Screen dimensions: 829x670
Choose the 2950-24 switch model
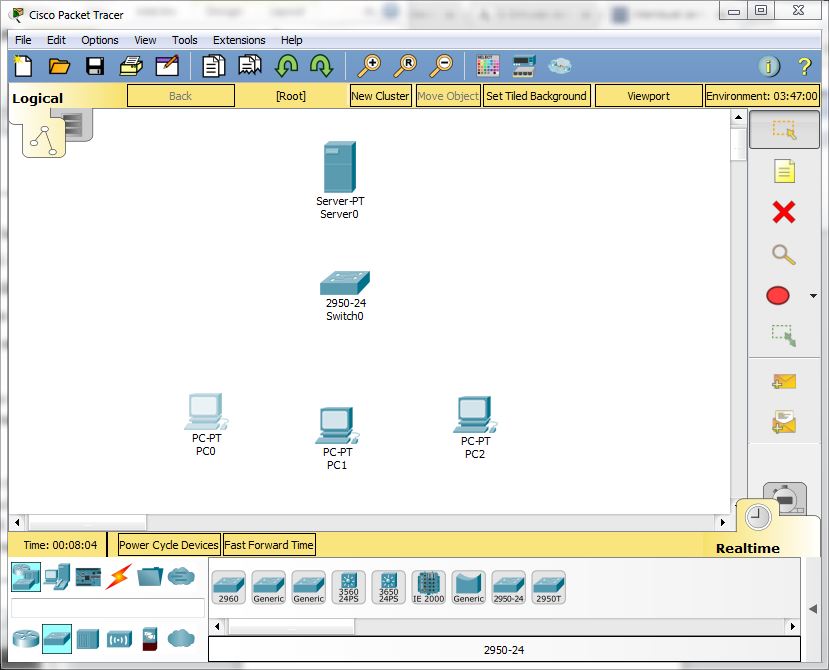point(508,588)
